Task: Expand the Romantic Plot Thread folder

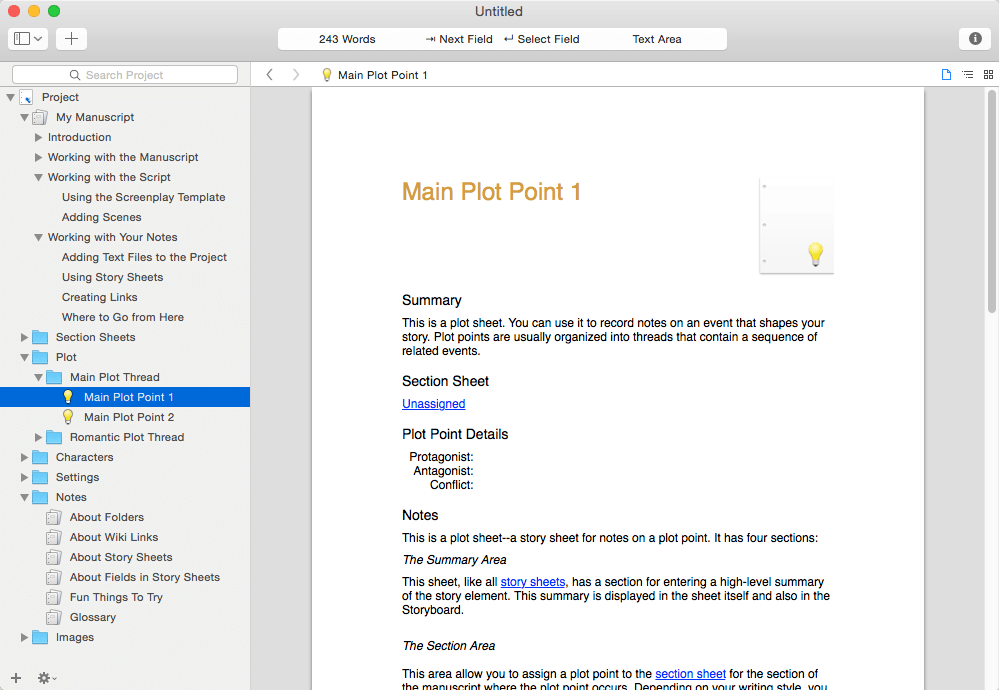Action: coord(39,437)
